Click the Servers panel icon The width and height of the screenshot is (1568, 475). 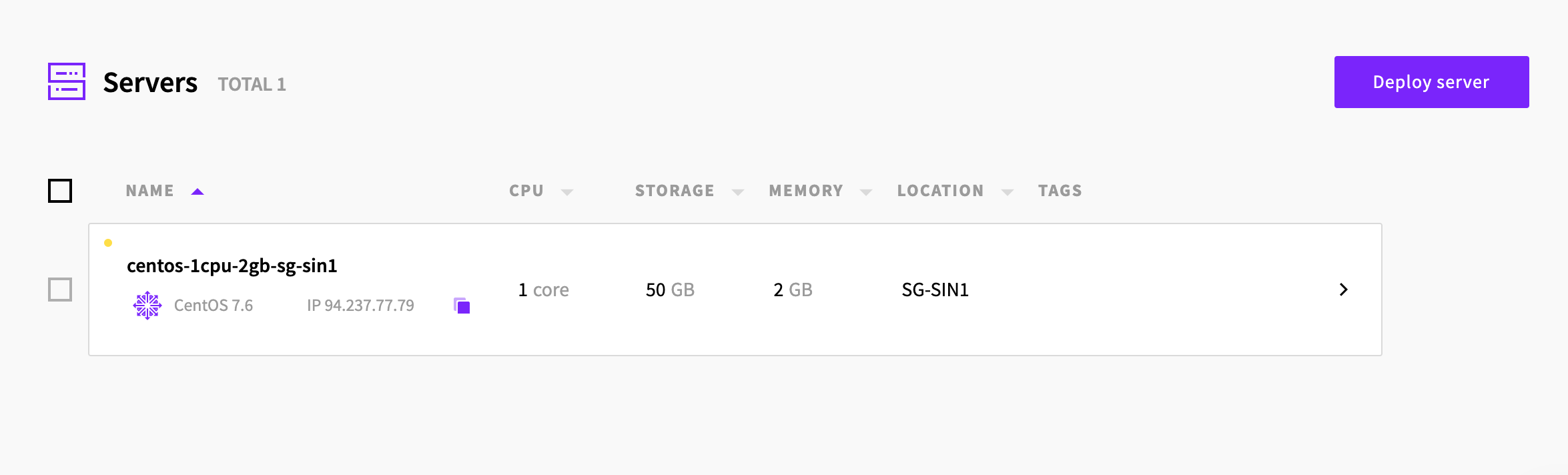coord(66,82)
